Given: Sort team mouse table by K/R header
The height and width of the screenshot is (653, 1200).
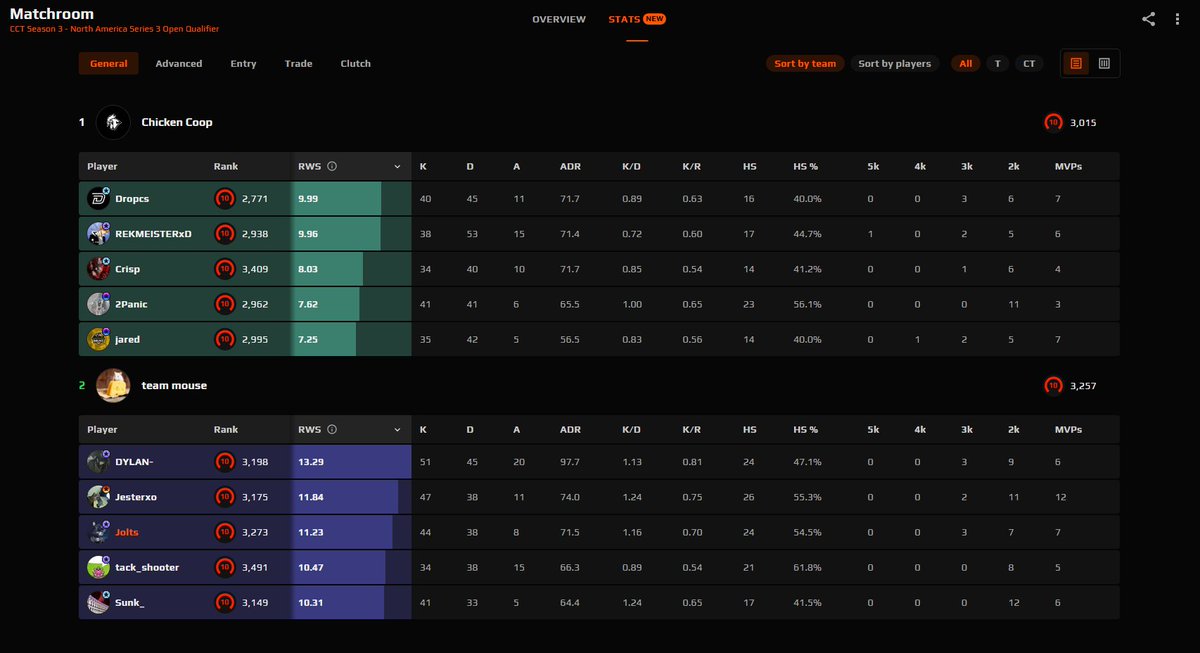Looking at the screenshot, I should pos(692,429).
